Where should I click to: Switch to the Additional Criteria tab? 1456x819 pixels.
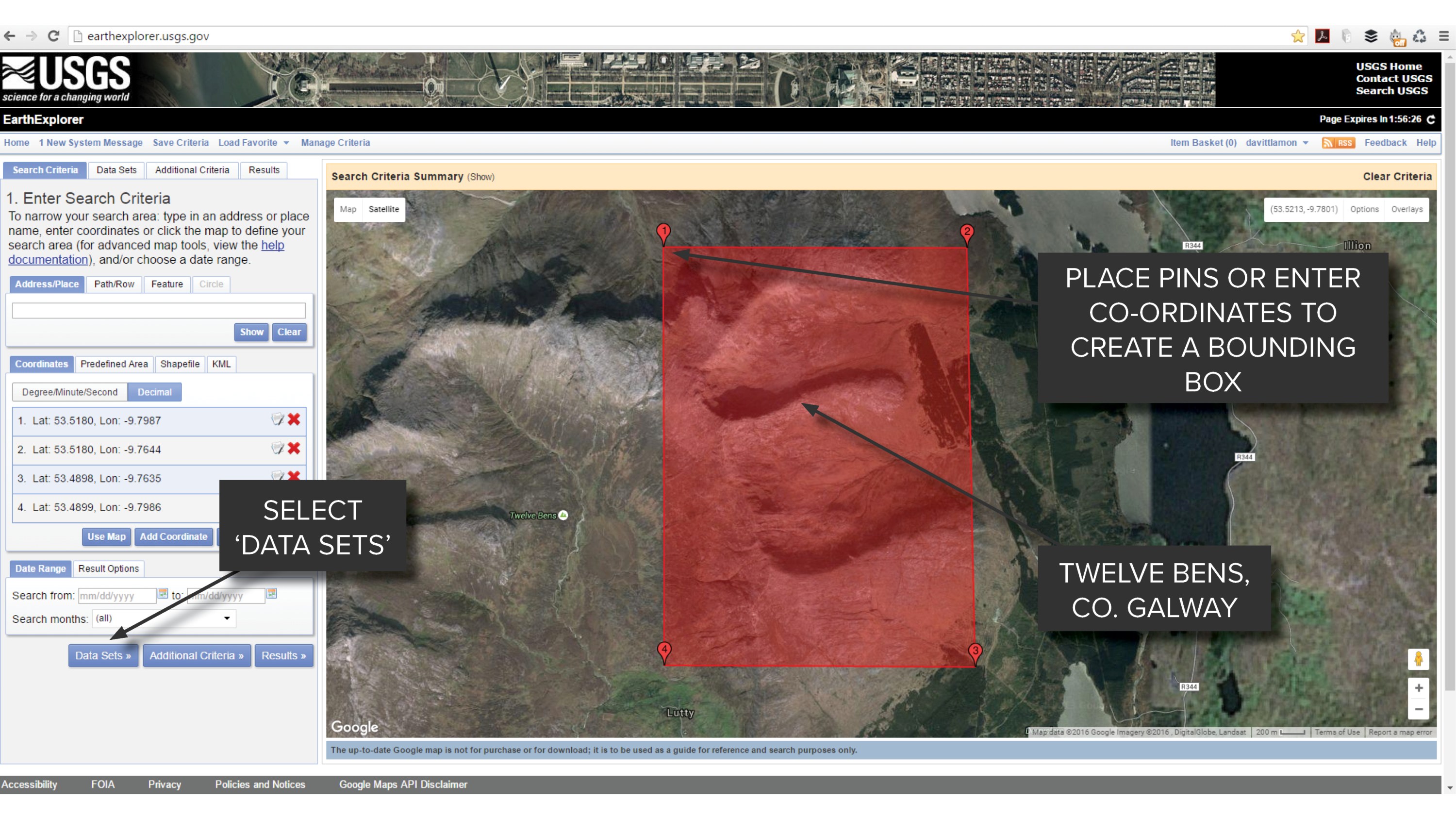click(x=192, y=170)
